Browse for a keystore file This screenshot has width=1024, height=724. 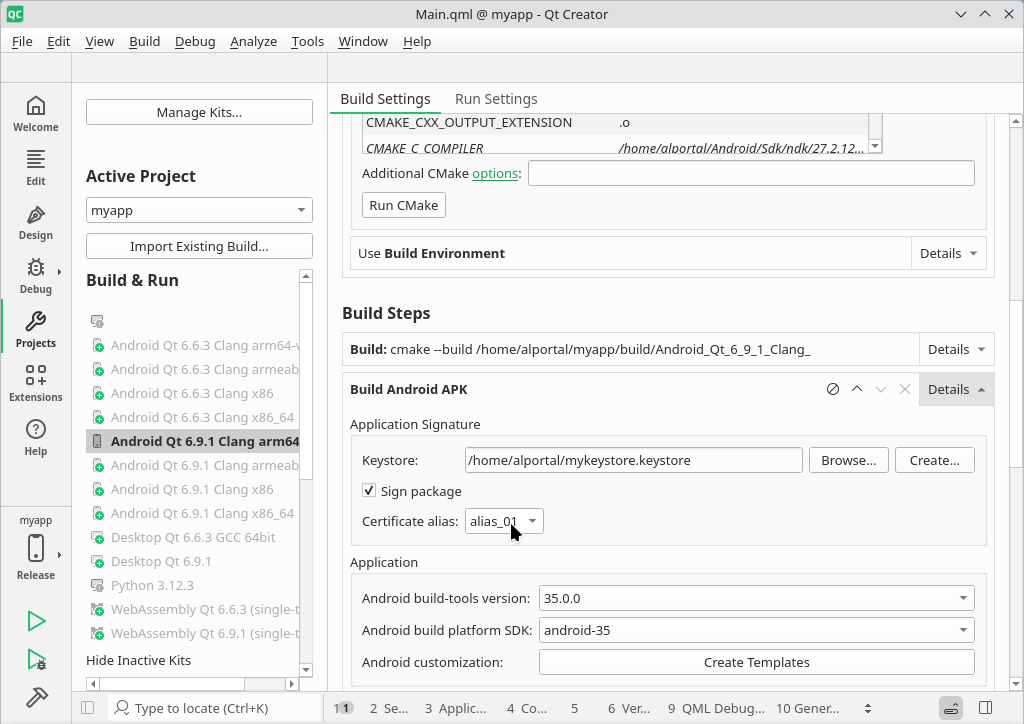(x=848, y=460)
